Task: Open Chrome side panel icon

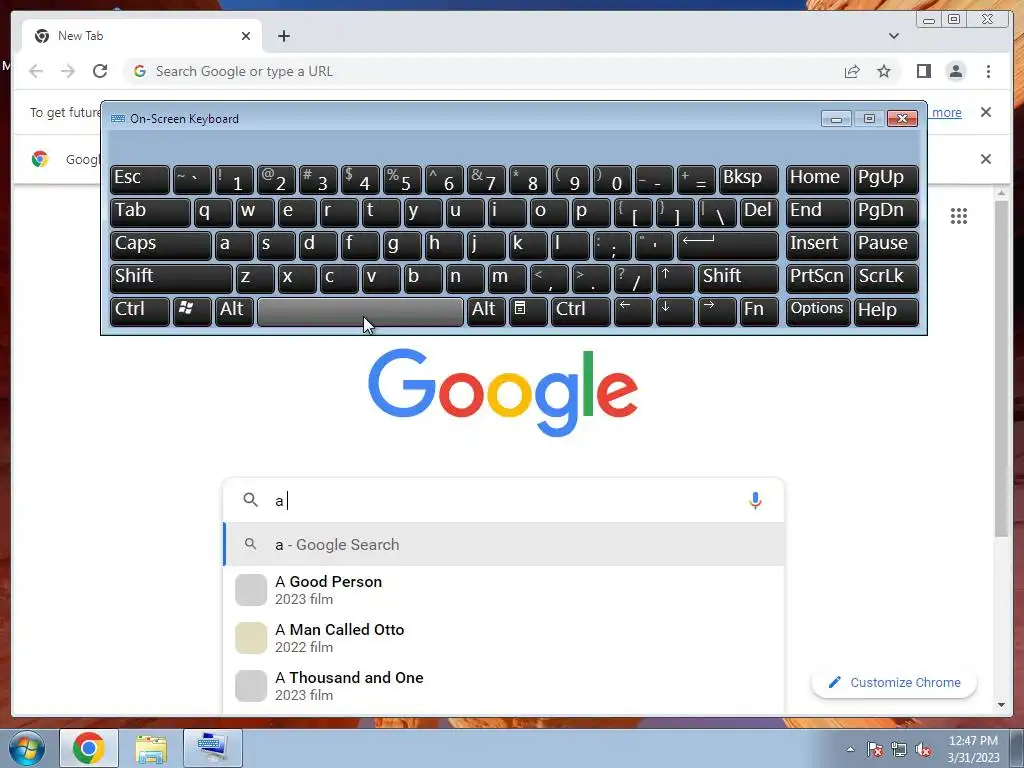Action: pos(923,71)
